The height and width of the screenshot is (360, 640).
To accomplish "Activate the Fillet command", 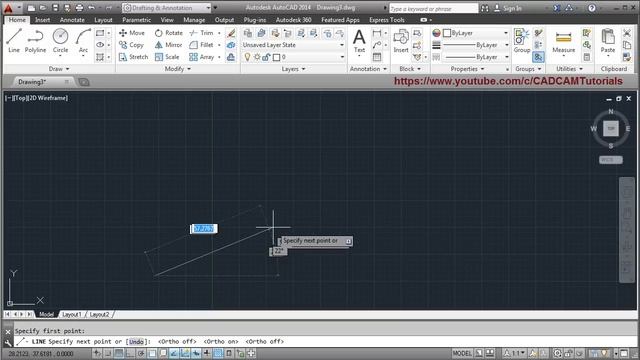I will point(201,45).
